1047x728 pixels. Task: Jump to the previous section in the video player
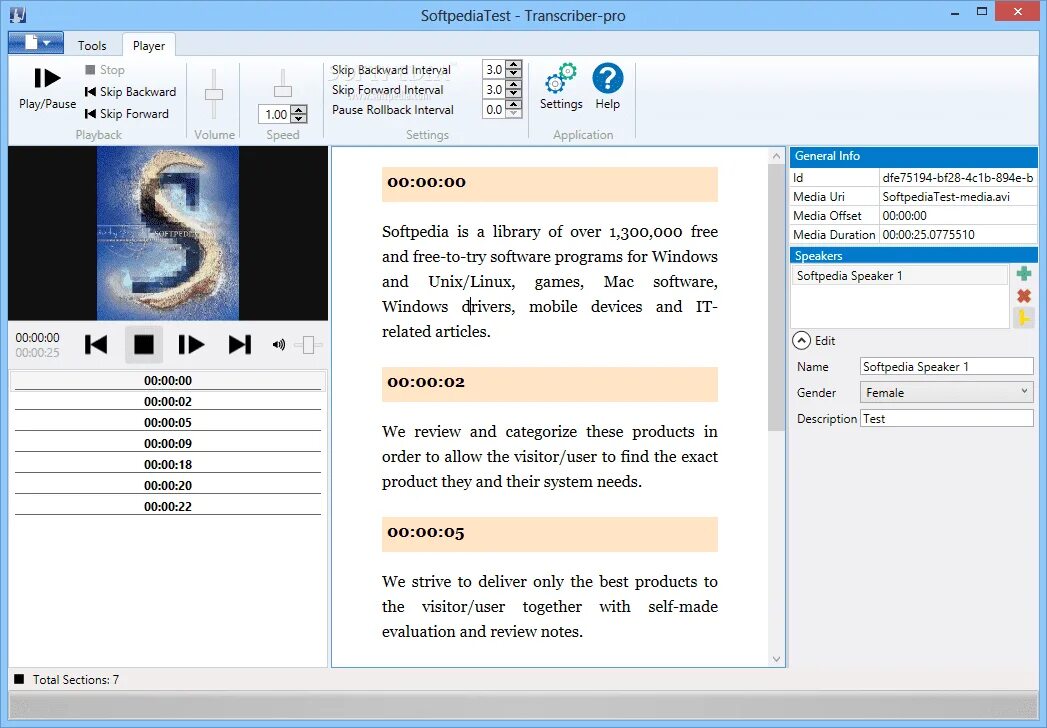point(96,345)
